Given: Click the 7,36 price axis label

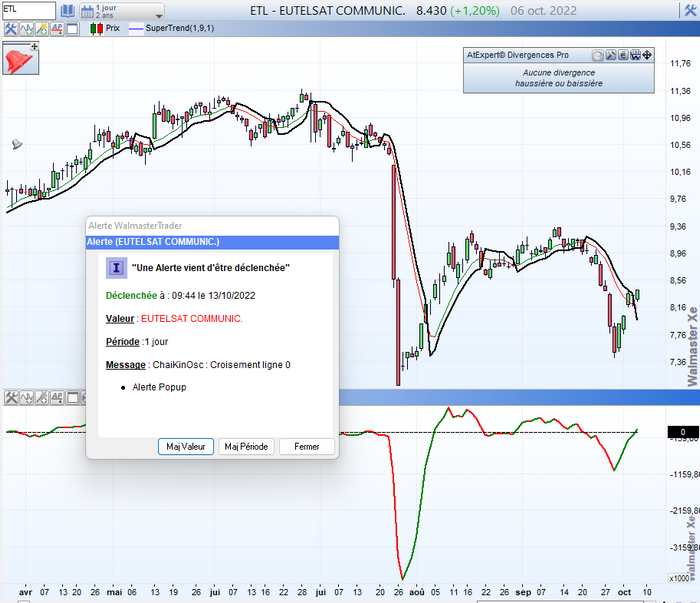Looking at the screenshot, I should (x=678, y=362).
